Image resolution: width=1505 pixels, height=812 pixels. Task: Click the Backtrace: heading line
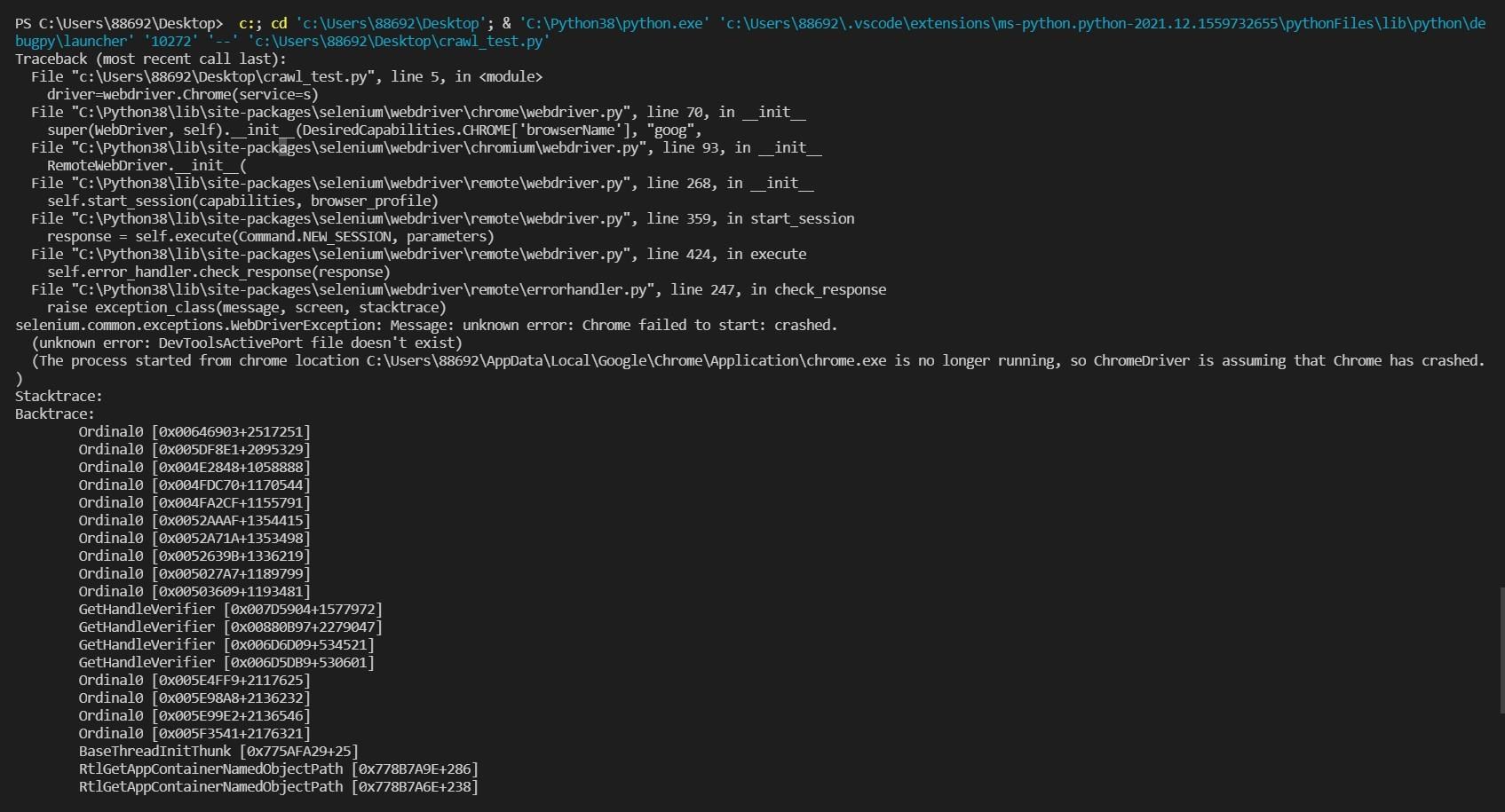pos(55,414)
